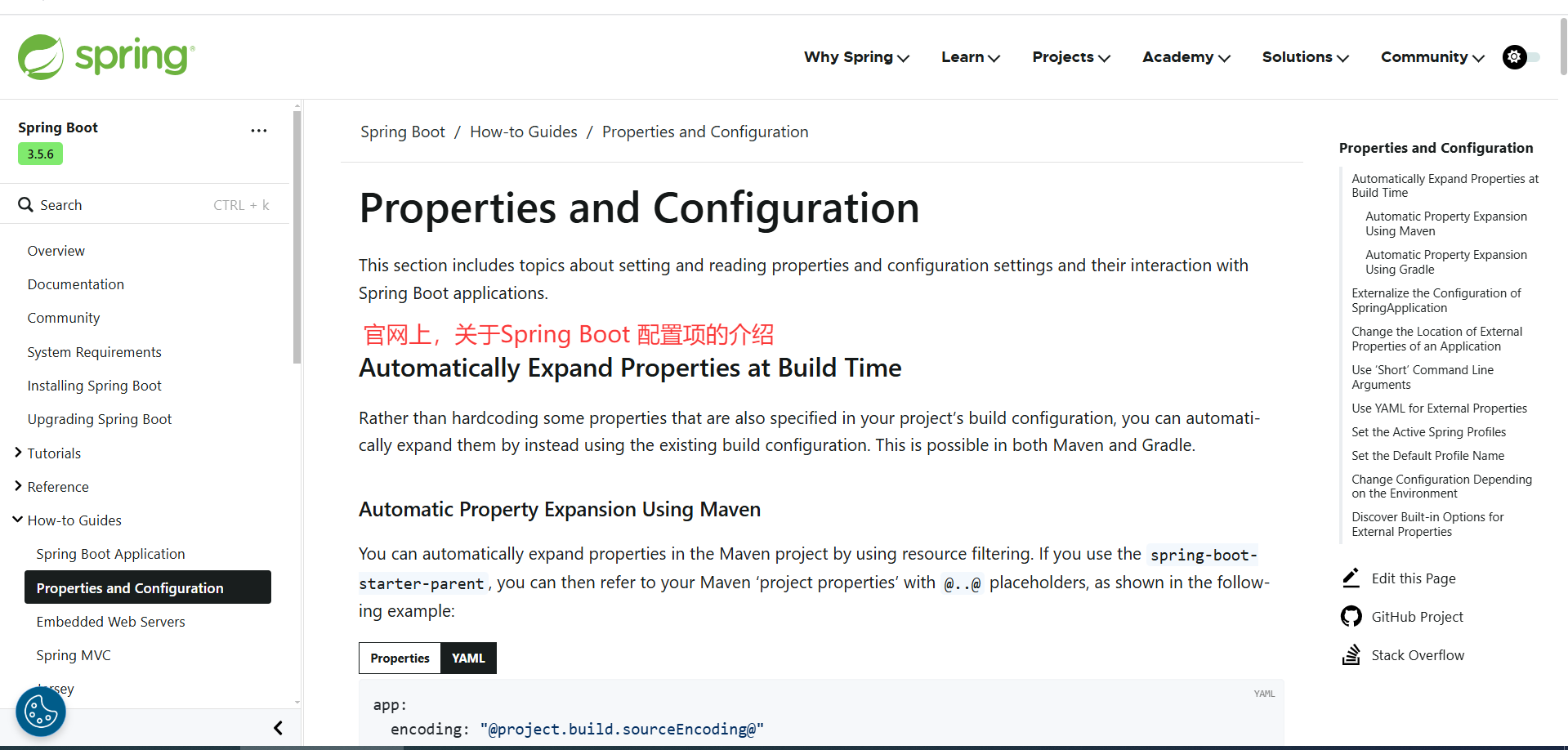The width and height of the screenshot is (1568, 750).
Task: Jump to Automatically Expand Properties at Build Time
Action: click(1445, 185)
